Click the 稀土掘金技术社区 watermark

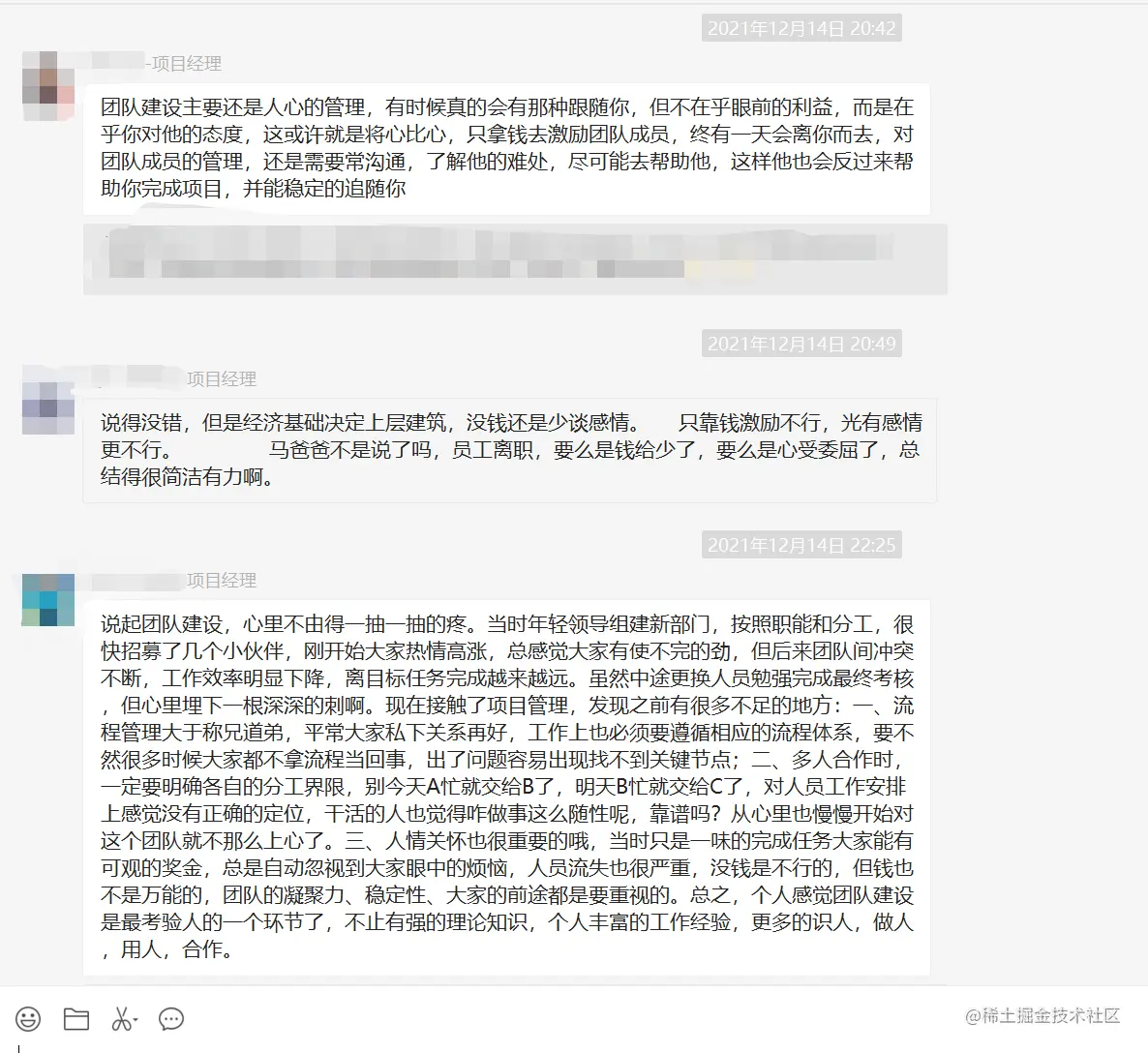point(1042,1015)
